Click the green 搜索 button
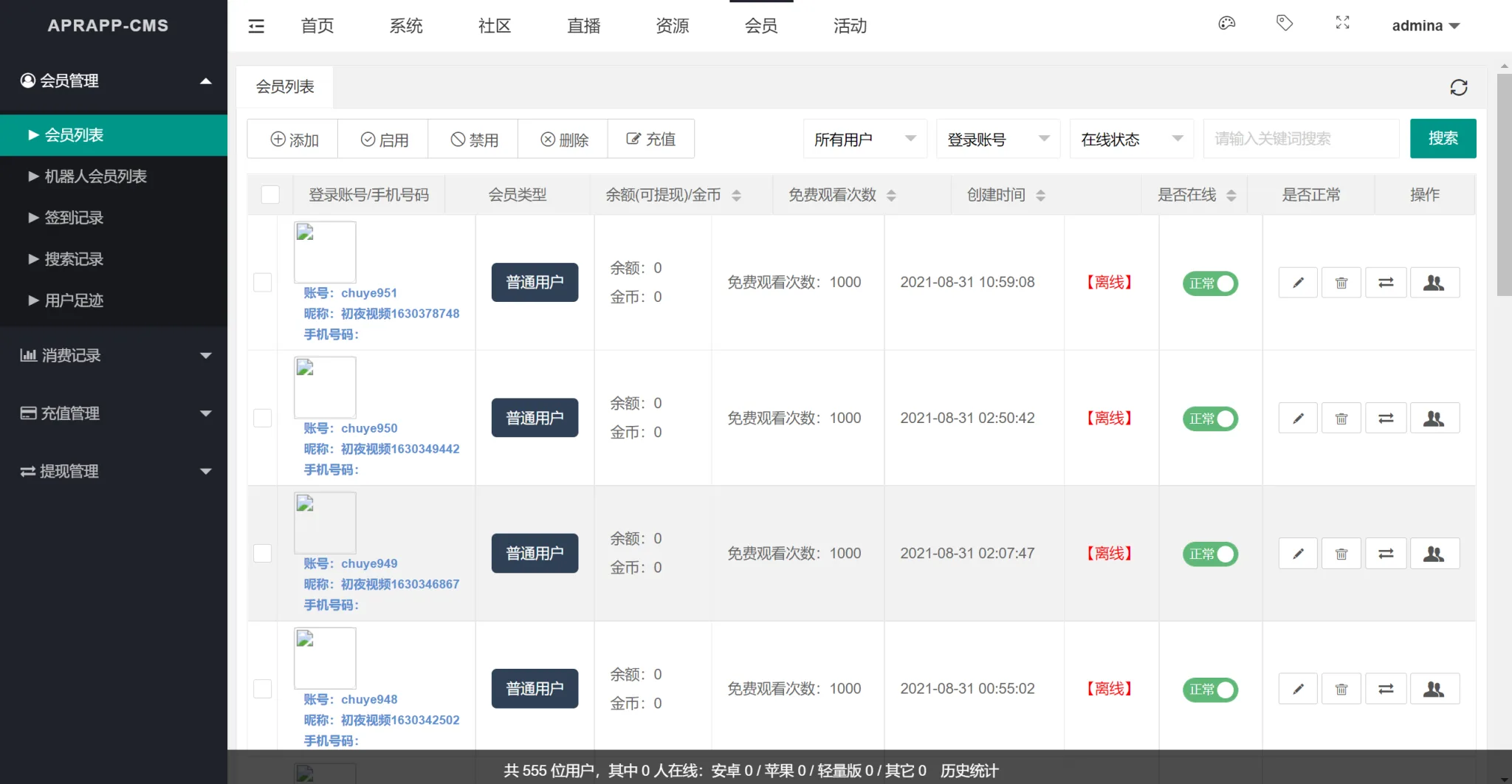The height and width of the screenshot is (784, 1512). click(1443, 139)
